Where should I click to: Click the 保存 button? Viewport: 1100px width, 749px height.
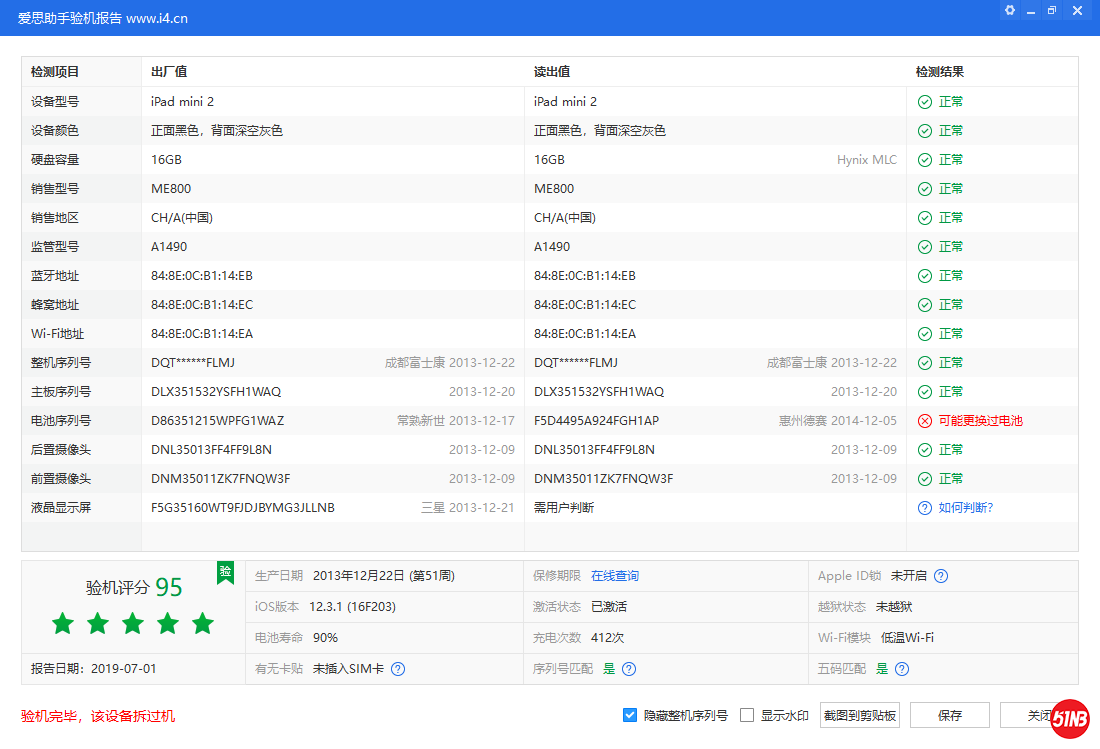[x=950, y=715]
